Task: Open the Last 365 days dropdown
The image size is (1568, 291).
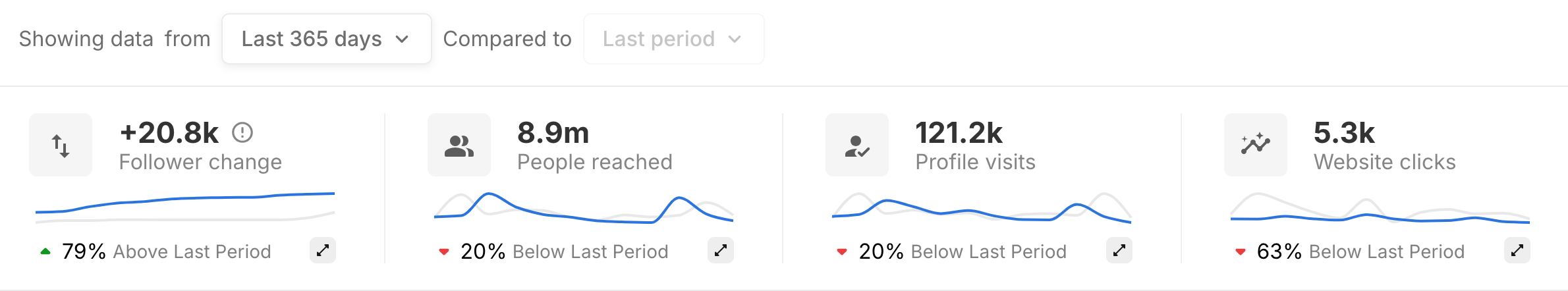Action: [x=326, y=39]
